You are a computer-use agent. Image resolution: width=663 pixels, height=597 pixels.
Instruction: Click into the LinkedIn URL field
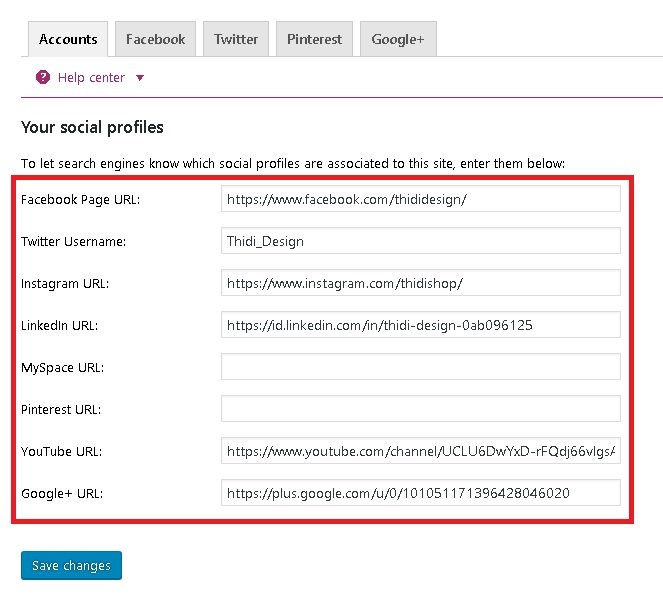tap(420, 325)
